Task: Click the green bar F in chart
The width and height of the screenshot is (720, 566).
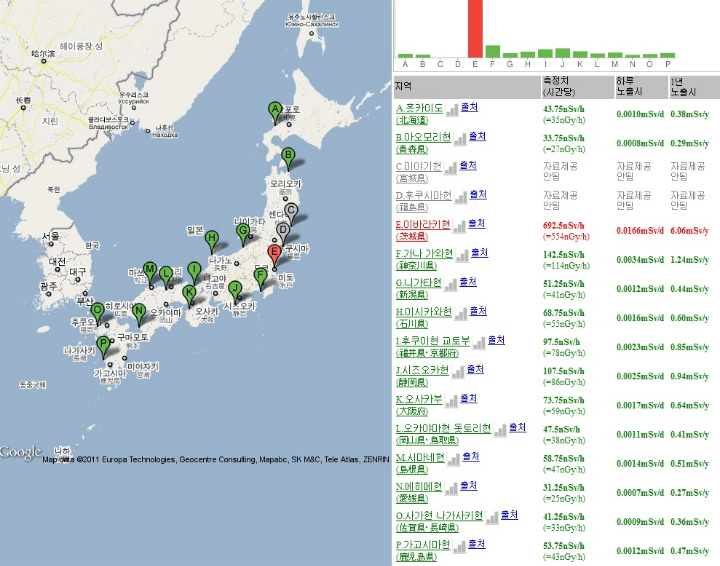Action: pyautogui.click(x=492, y=51)
